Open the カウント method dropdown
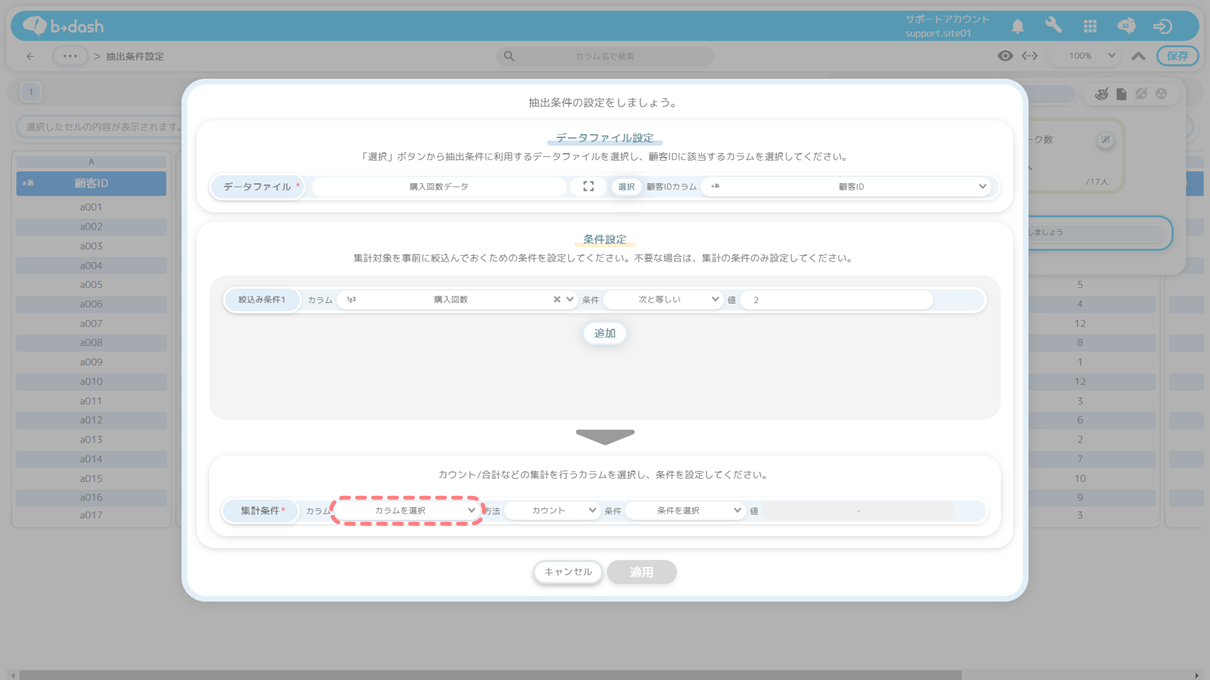 click(552, 511)
